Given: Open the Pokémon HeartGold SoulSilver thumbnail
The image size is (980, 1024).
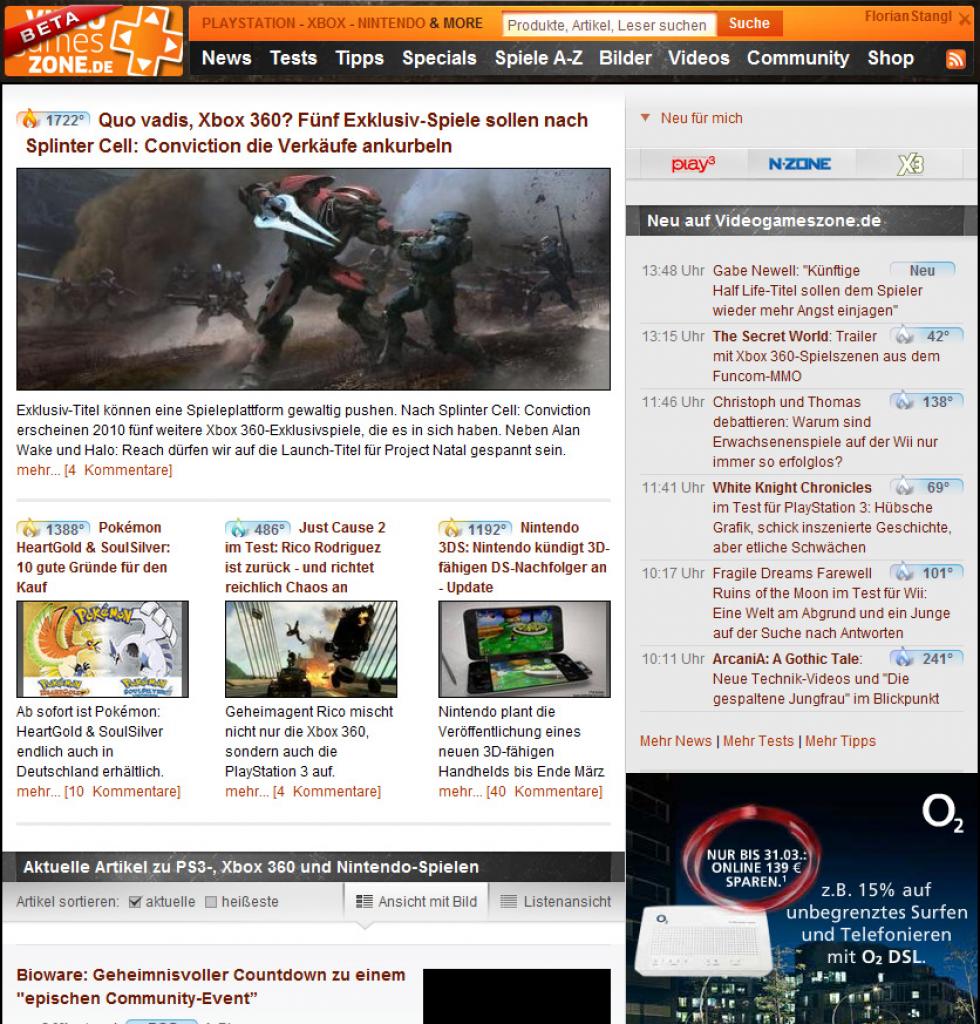Looking at the screenshot, I should point(103,649).
